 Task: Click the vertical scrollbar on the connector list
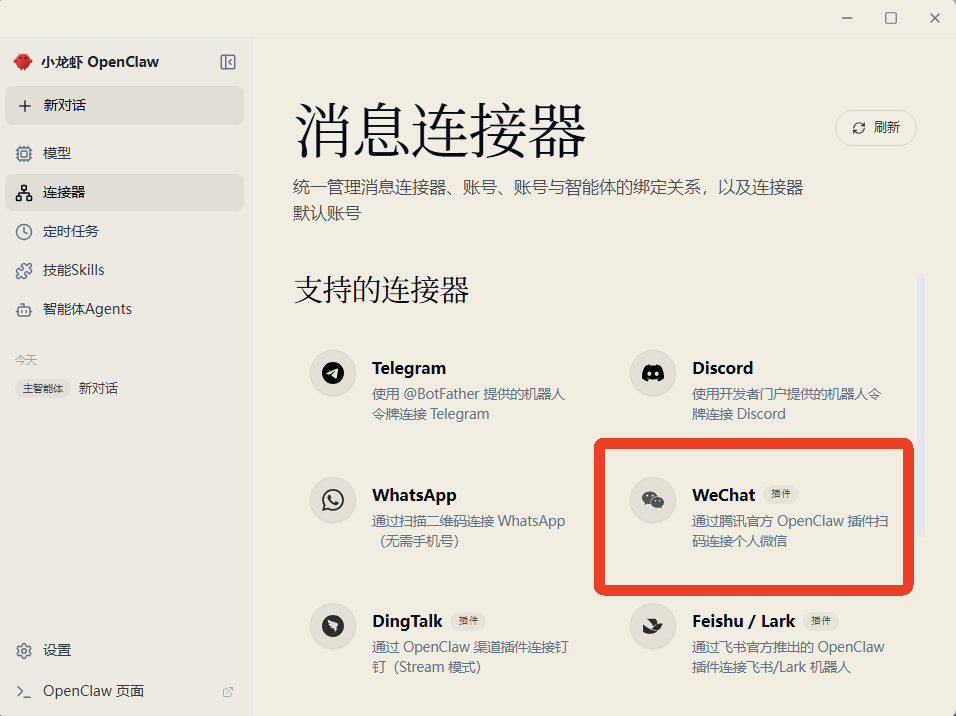tap(921, 400)
